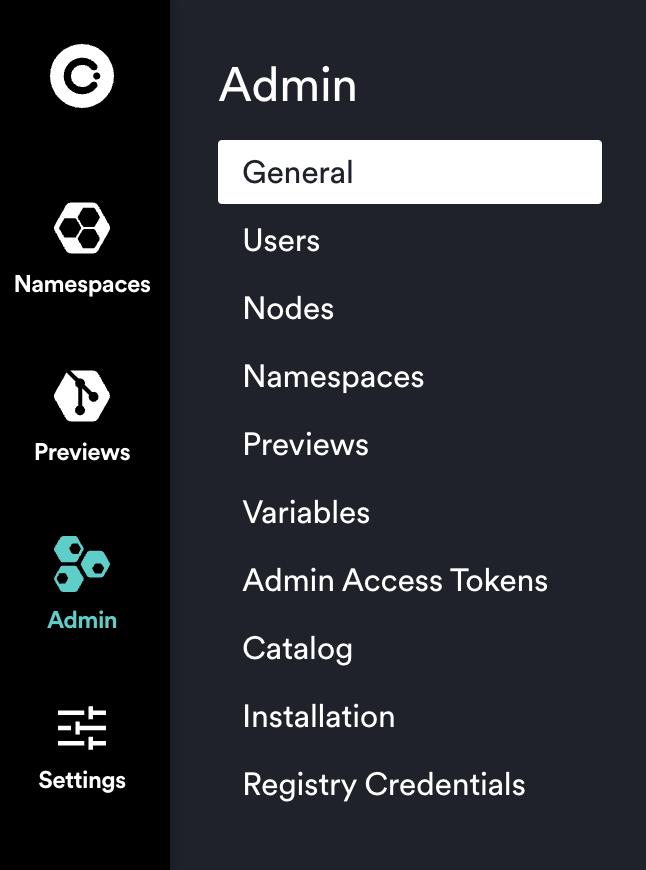The image size is (646, 870).
Task: Open the Users admin section
Action: point(280,240)
